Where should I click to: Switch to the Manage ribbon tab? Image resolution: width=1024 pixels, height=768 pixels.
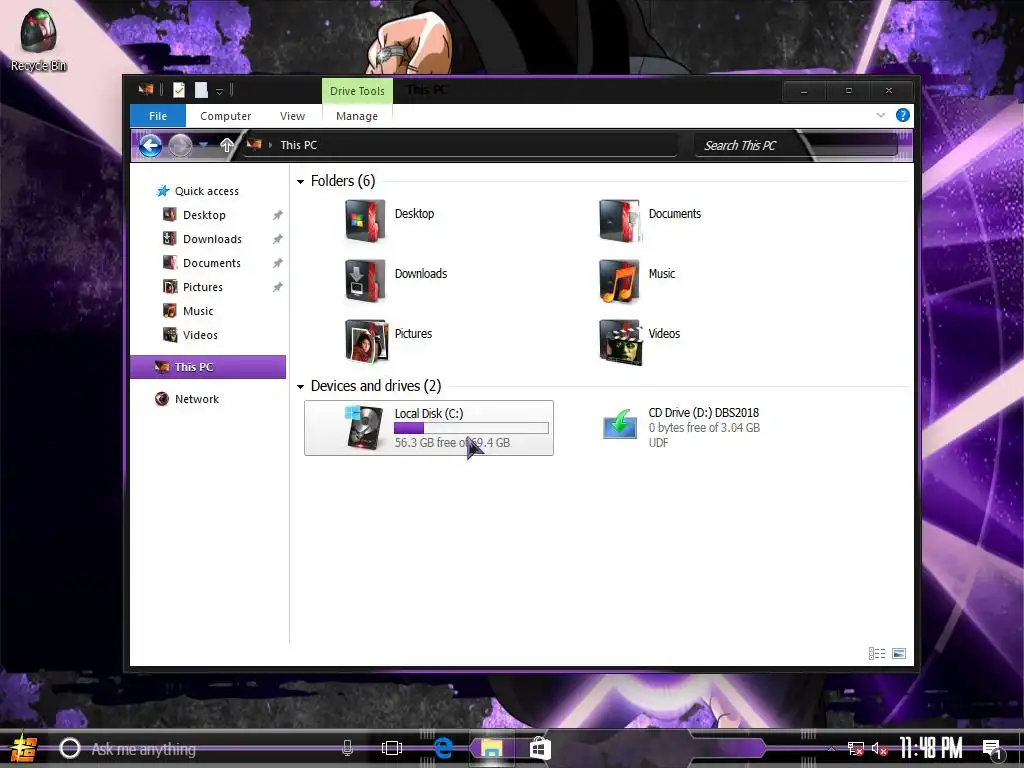357,116
